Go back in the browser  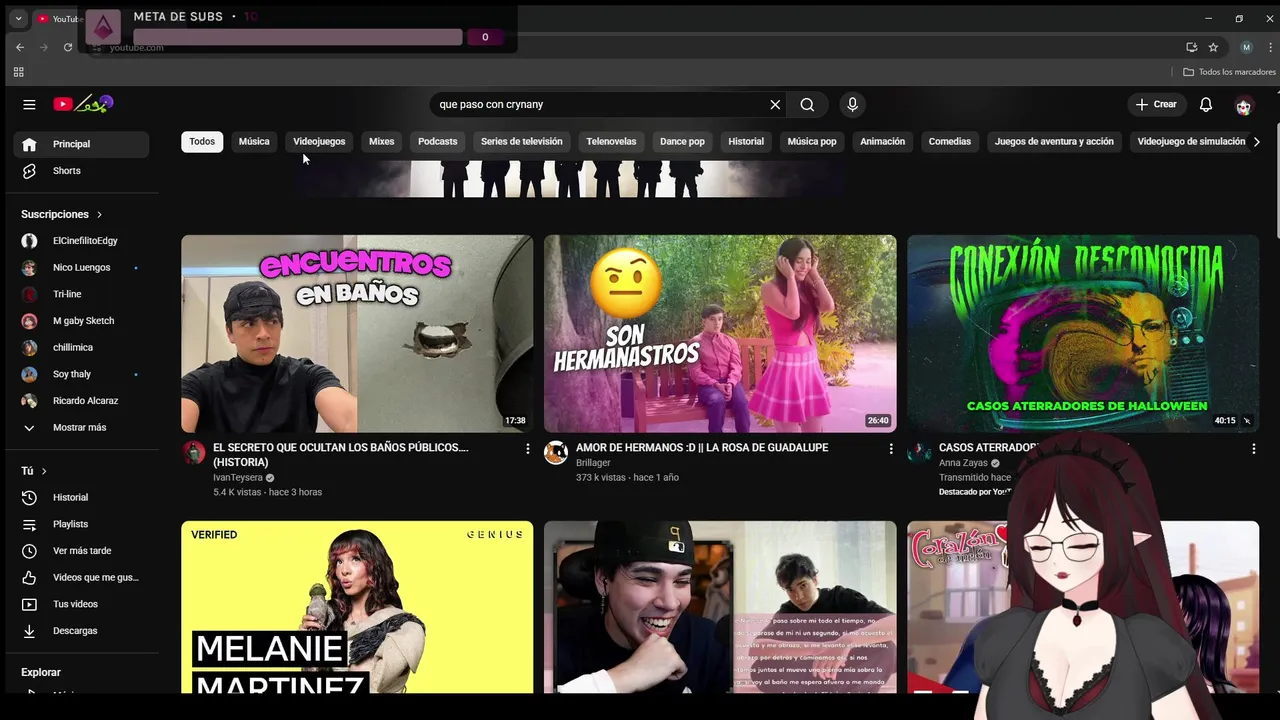click(x=20, y=47)
